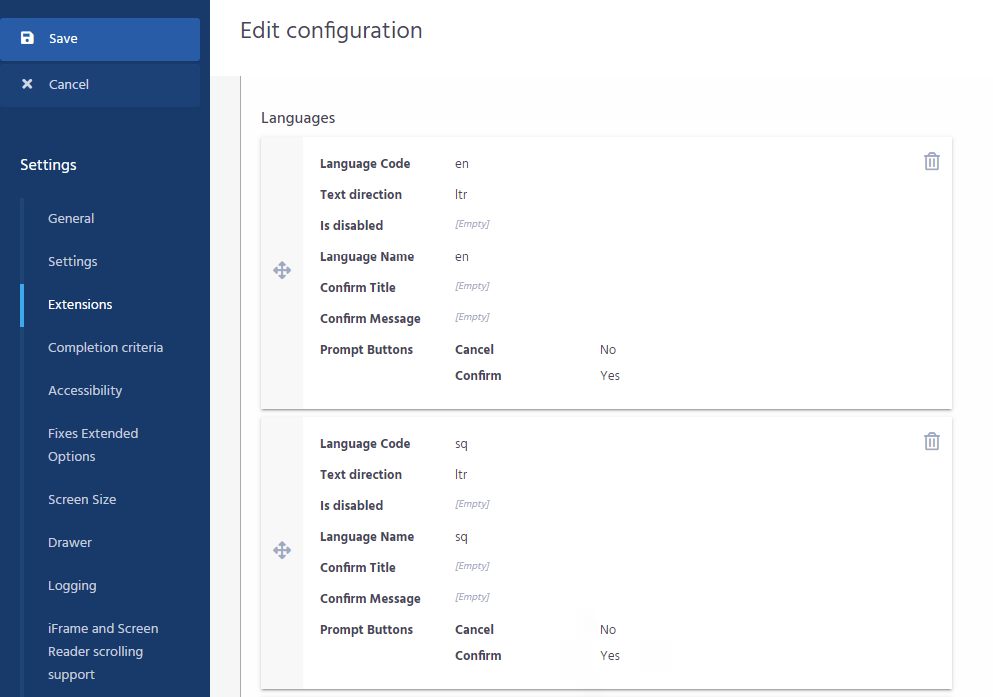Click the move handle for the 'en' language

point(282,270)
